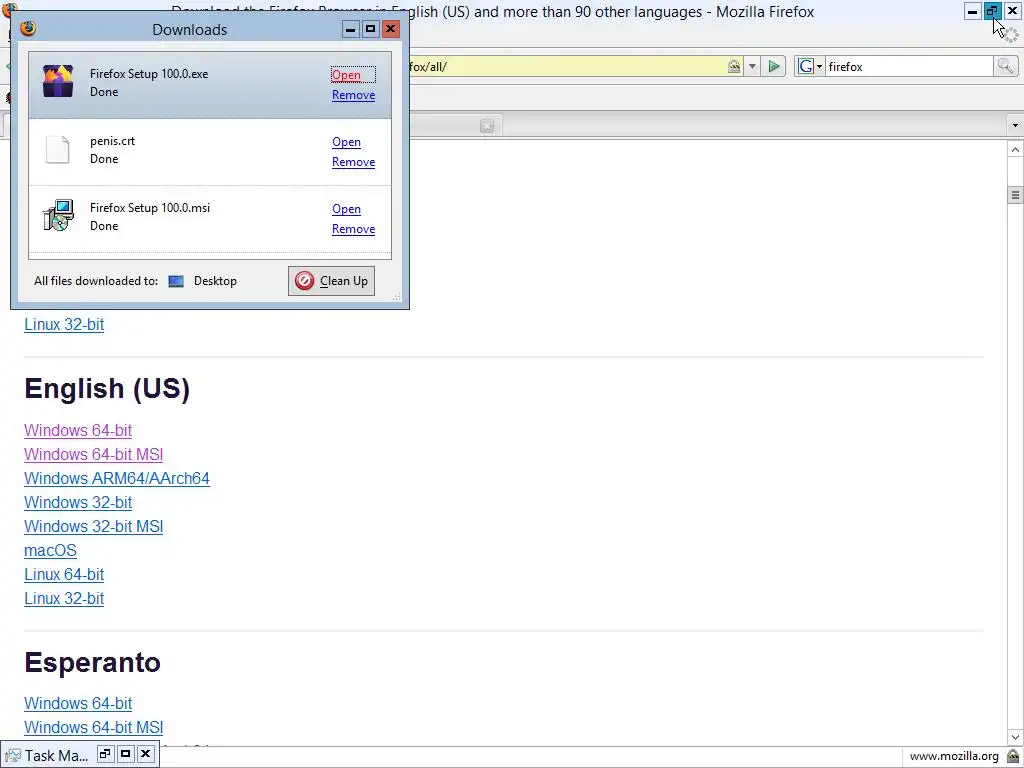1024x768 pixels.
Task: Click the padlock icon in address bar
Action: click(734, 66)
